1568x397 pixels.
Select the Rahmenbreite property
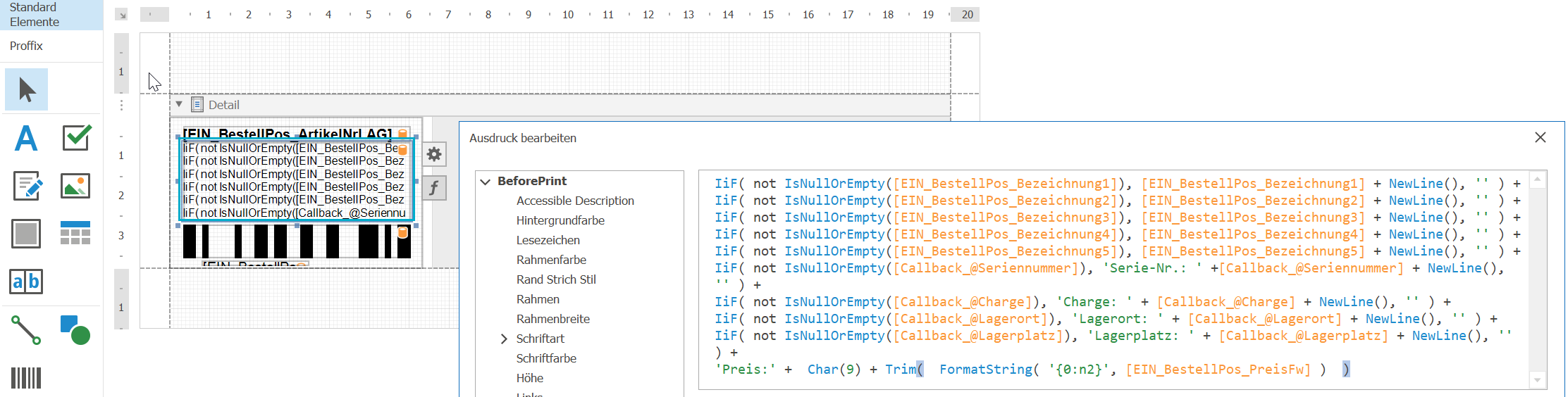pos(553,319)
